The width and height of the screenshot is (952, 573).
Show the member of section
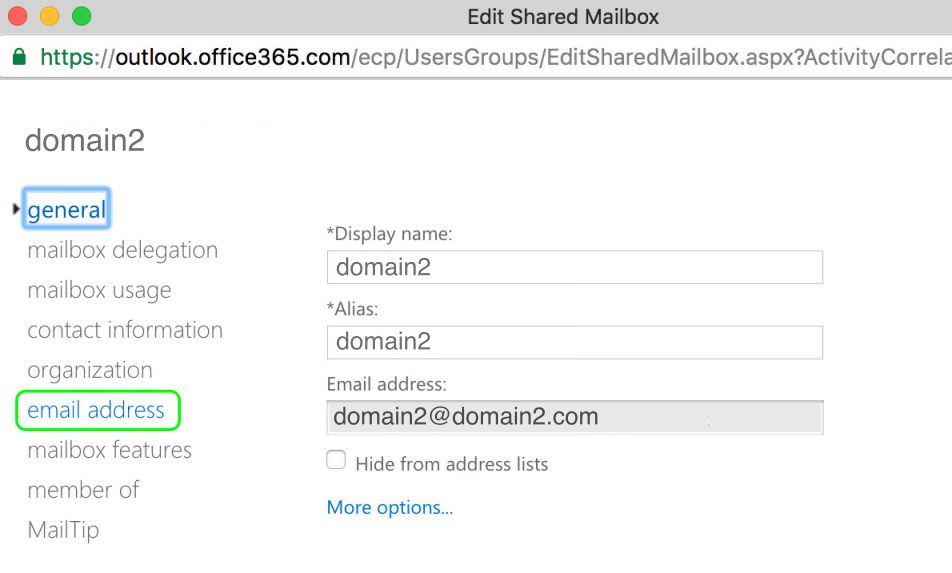(x=83, y=490)
